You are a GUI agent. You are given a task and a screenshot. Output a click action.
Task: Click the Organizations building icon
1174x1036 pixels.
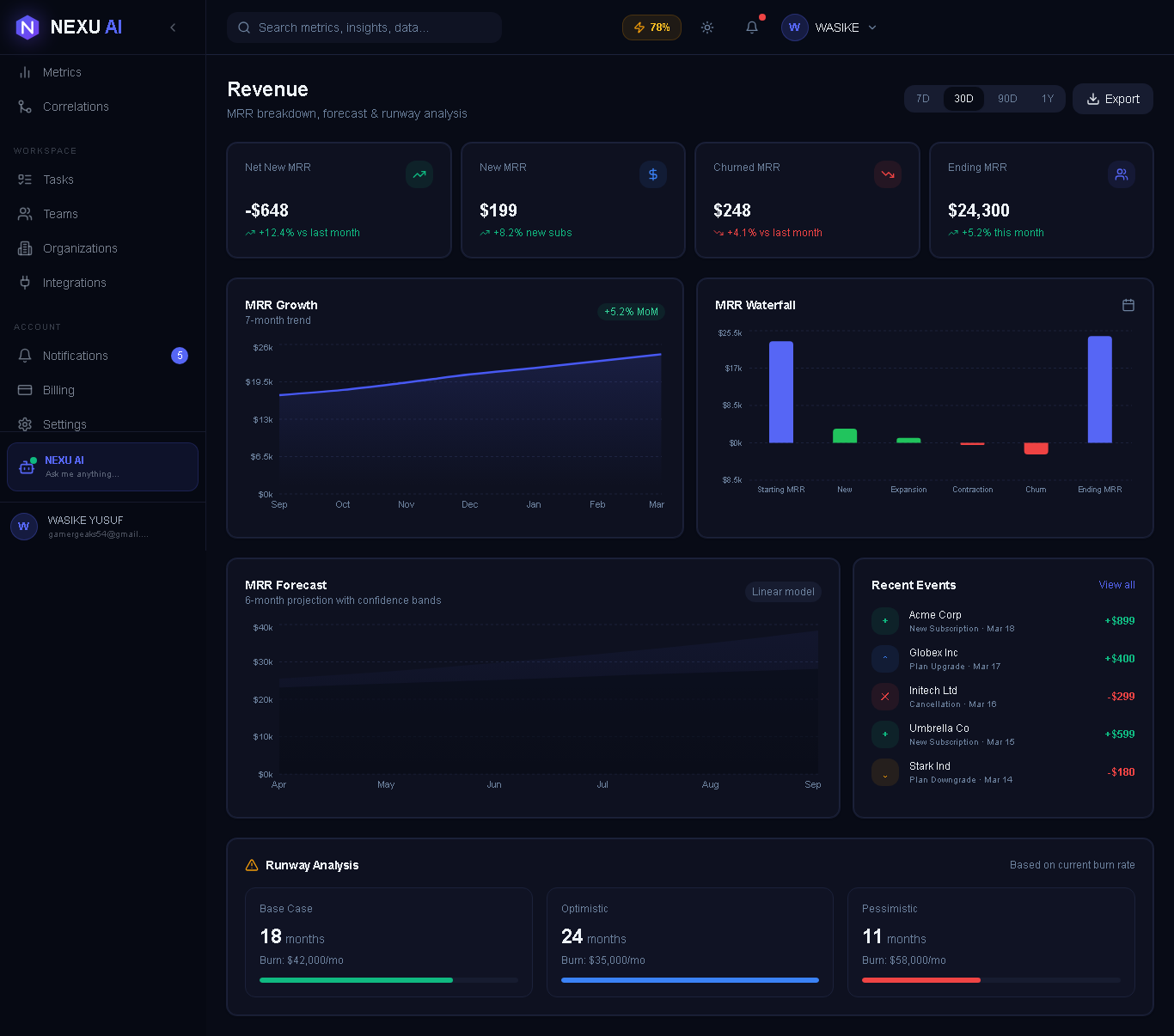tap(25, 248)
